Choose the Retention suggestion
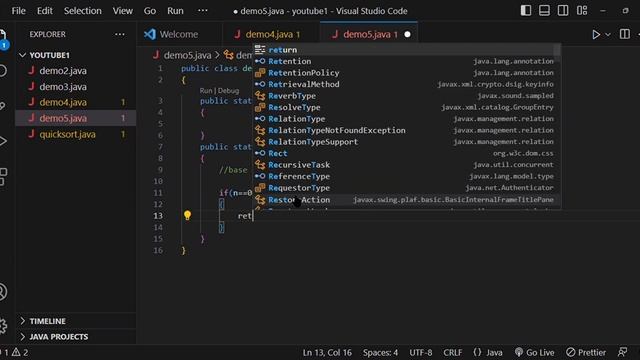 pyautogui.click(x=407, y=61)
